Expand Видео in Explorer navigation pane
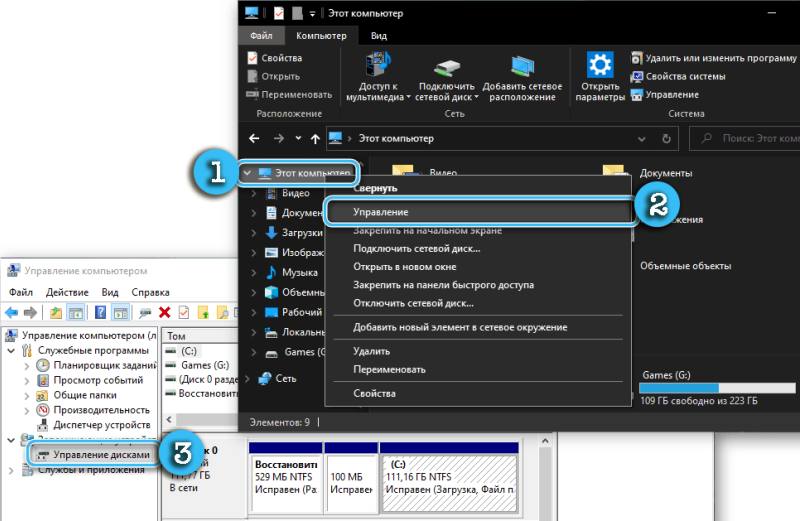Image resolution: width=800 pixels, height=521 pixels. (x=254, y=193)
